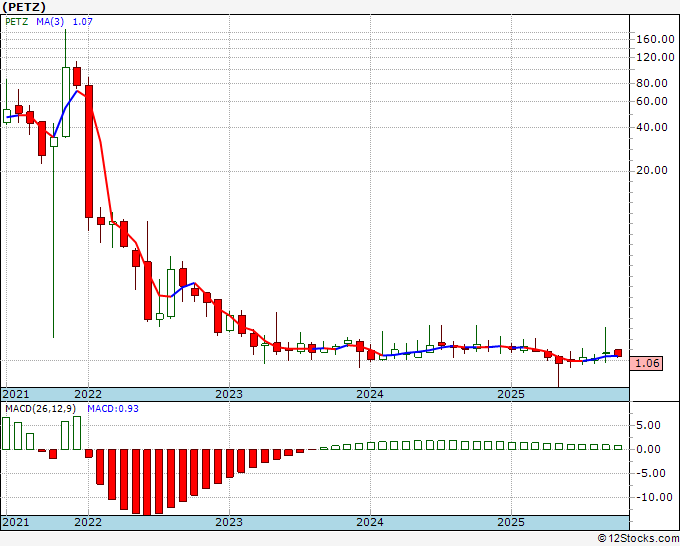The height and width of the screenshot is (546, 680).
Task: Click the 20.00 price axis label
Action: (x=652, y=170)
